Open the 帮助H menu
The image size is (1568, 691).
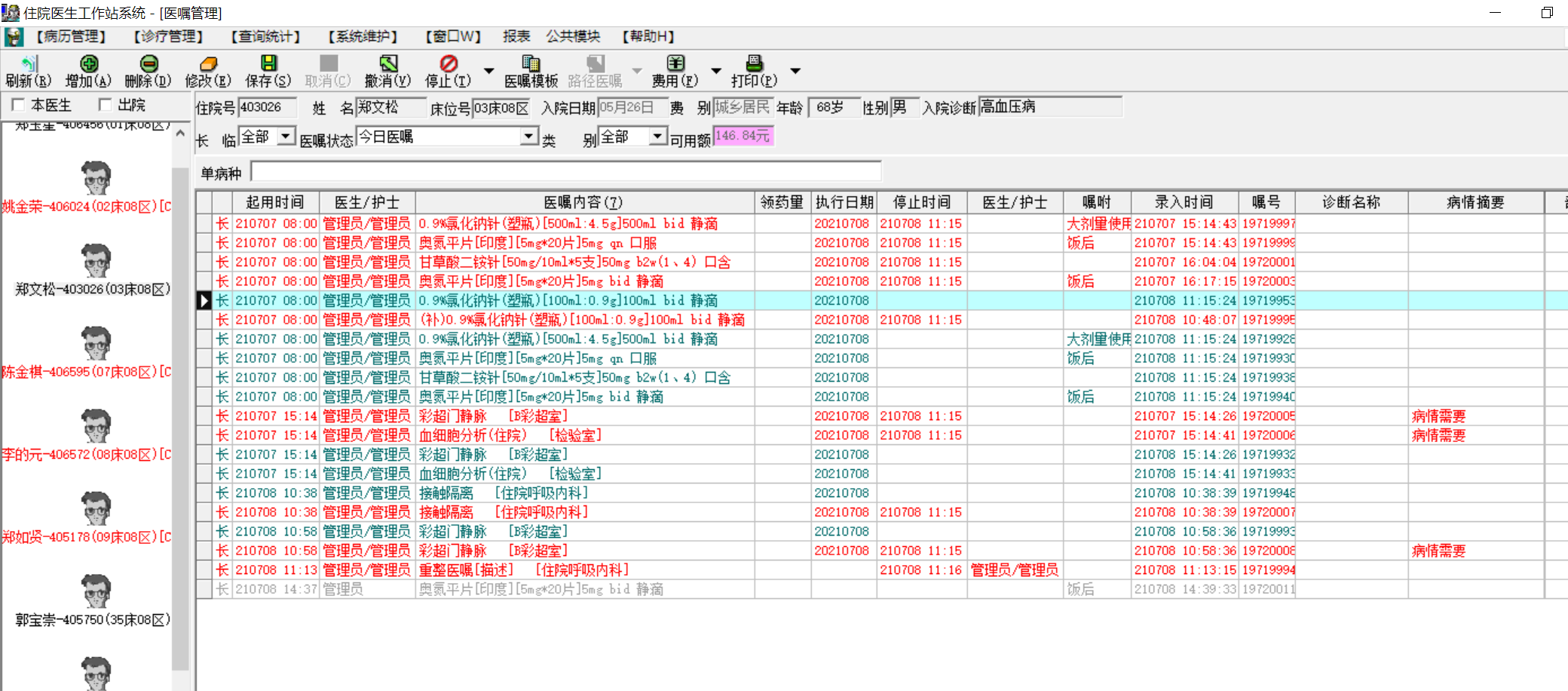(648, 36)
